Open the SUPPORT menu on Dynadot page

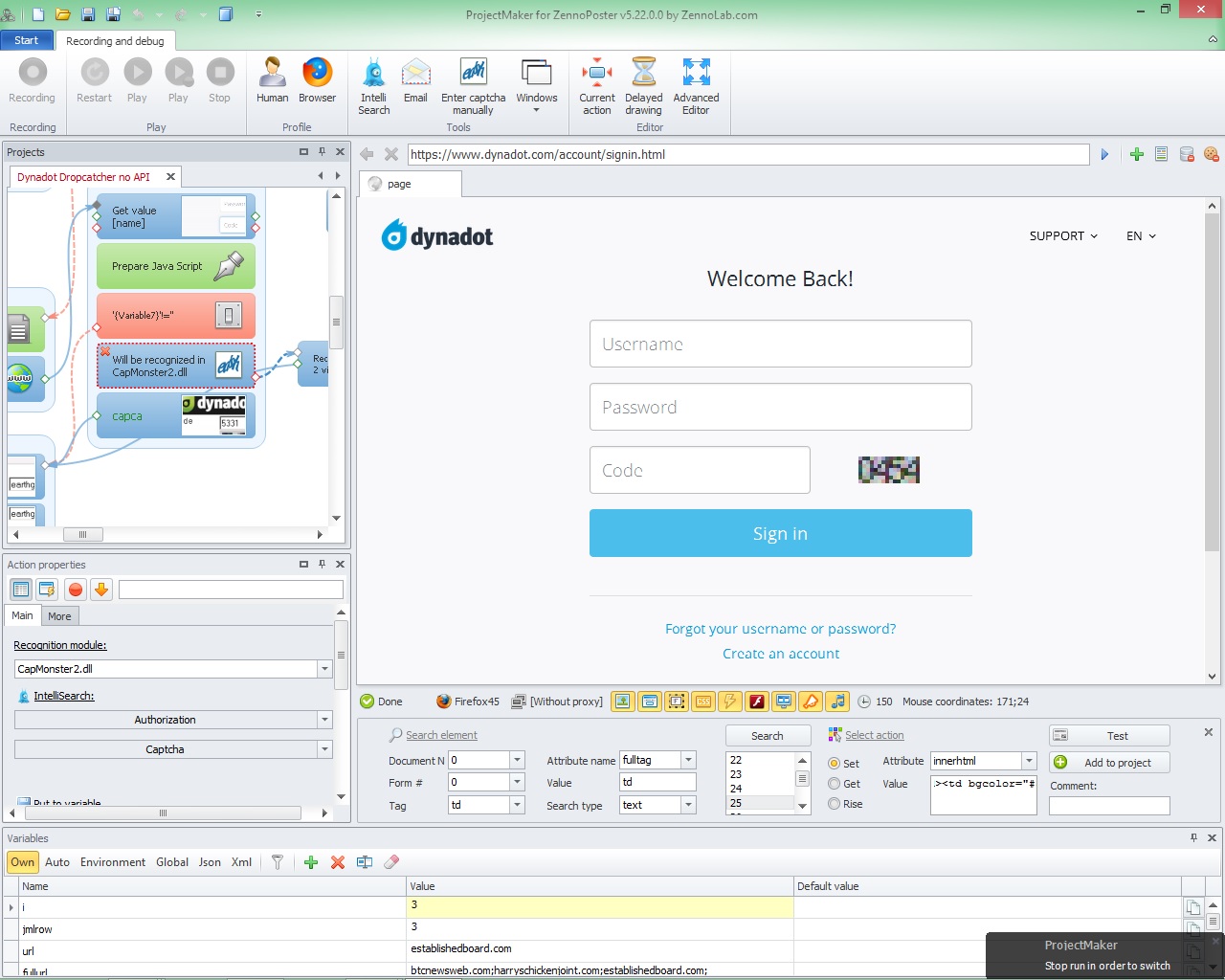coord(1063,235)
